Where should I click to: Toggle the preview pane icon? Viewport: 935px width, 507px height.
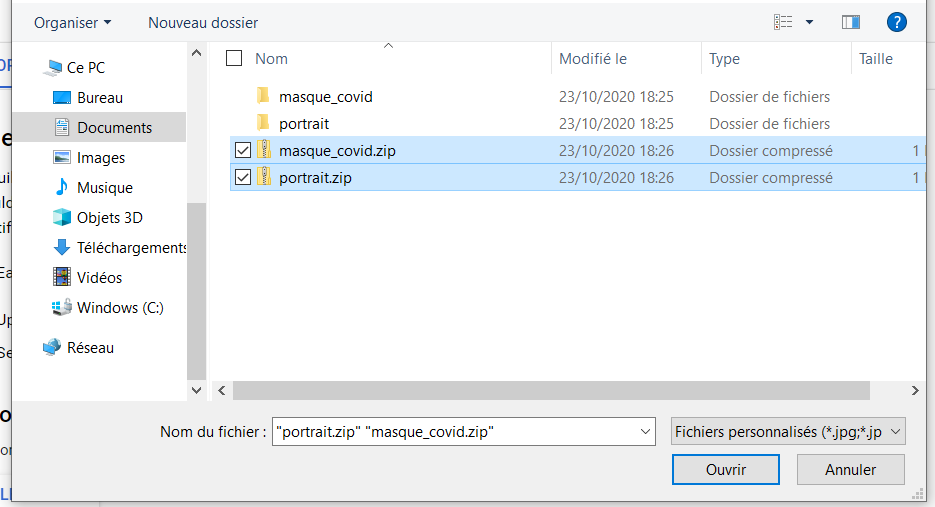pos(851,22)
